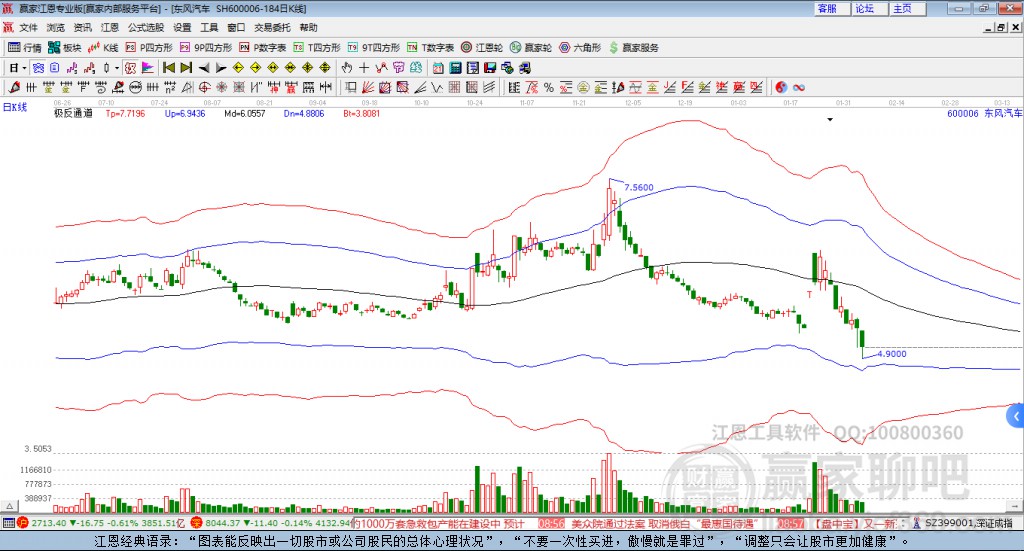Open the P四方形 tool
The image size is (1024, 551).
pyautogui.click(x=149, y=48)
